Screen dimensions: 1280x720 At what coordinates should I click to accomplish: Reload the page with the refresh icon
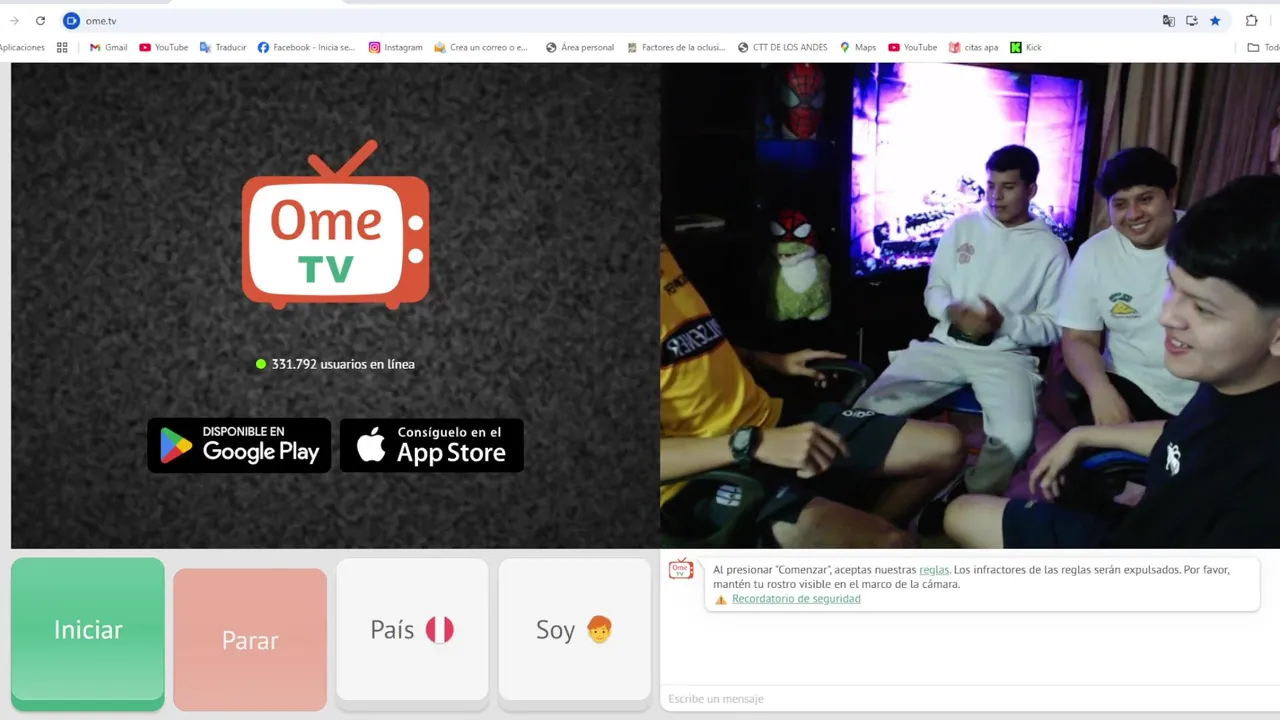[40, 20]
